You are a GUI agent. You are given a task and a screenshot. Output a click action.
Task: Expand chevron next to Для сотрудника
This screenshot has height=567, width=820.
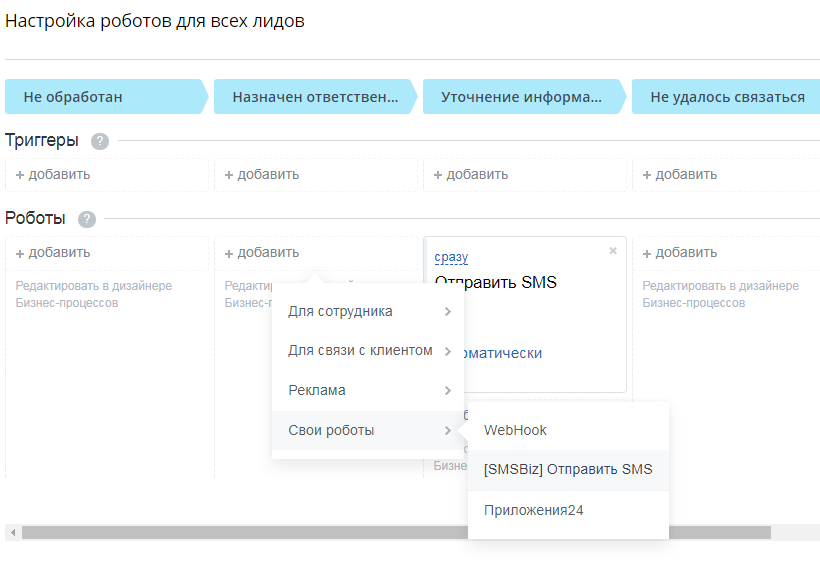pyautogui.click(x=448, y=312)
